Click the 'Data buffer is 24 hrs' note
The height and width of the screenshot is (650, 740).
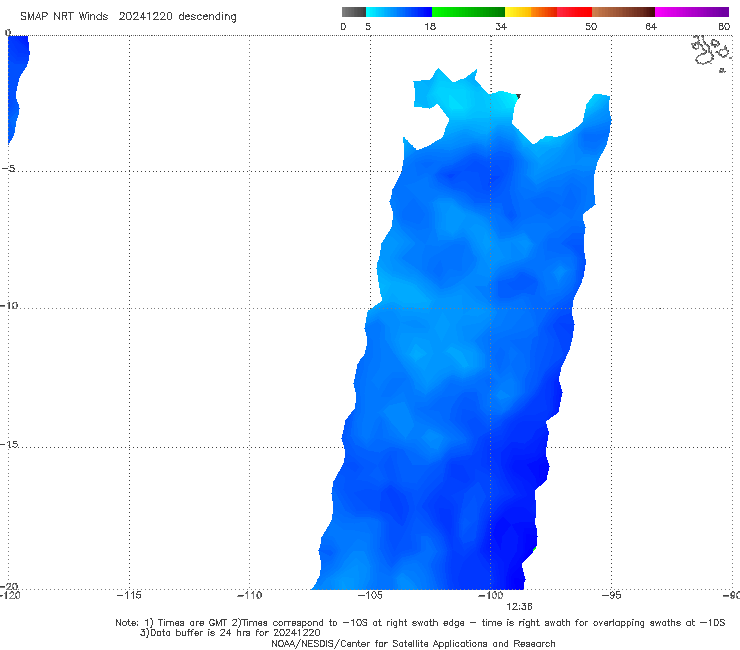pyautogui.click(x=230, y=633)
